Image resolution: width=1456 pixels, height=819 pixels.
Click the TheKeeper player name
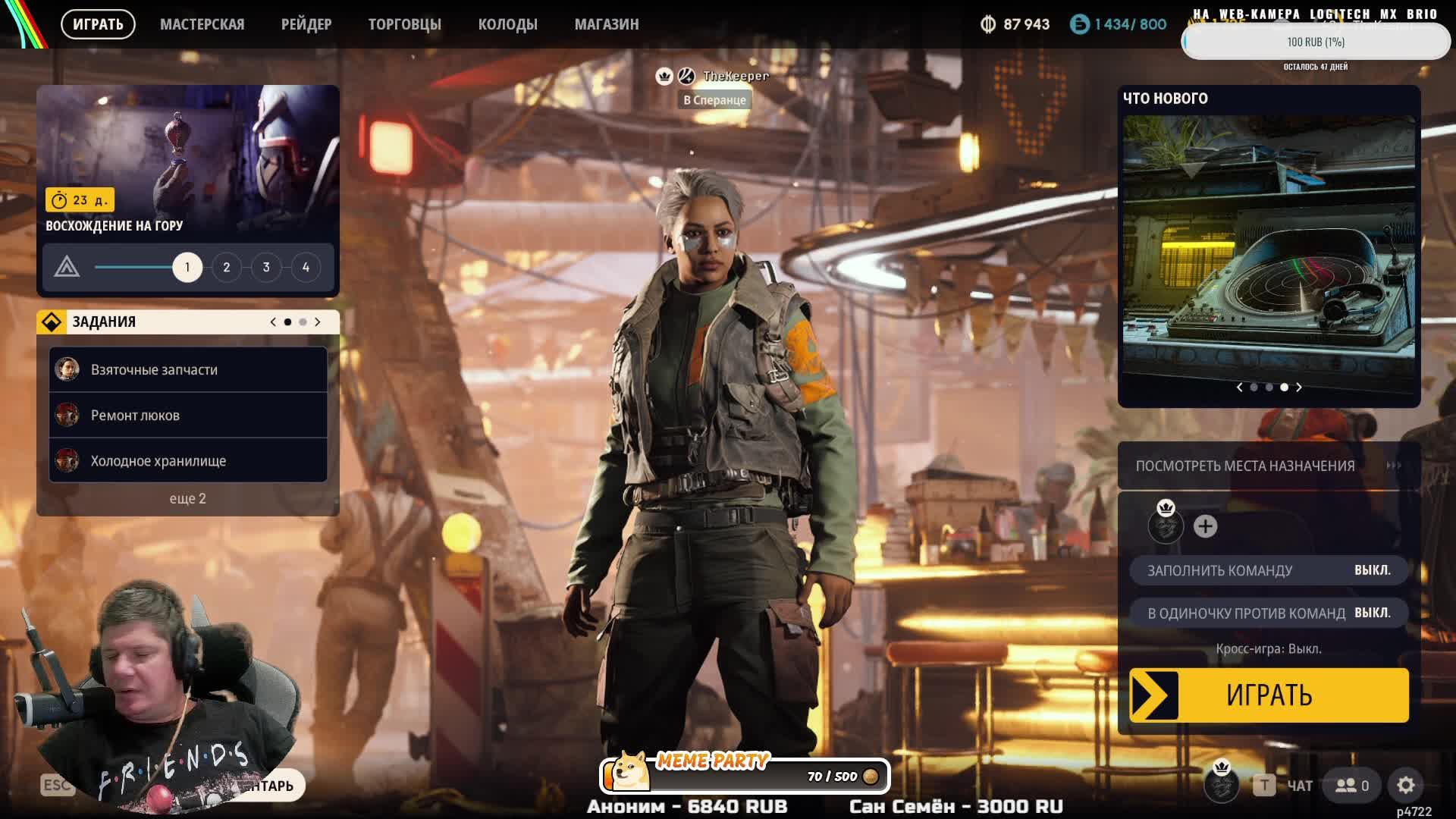(736, 76)
